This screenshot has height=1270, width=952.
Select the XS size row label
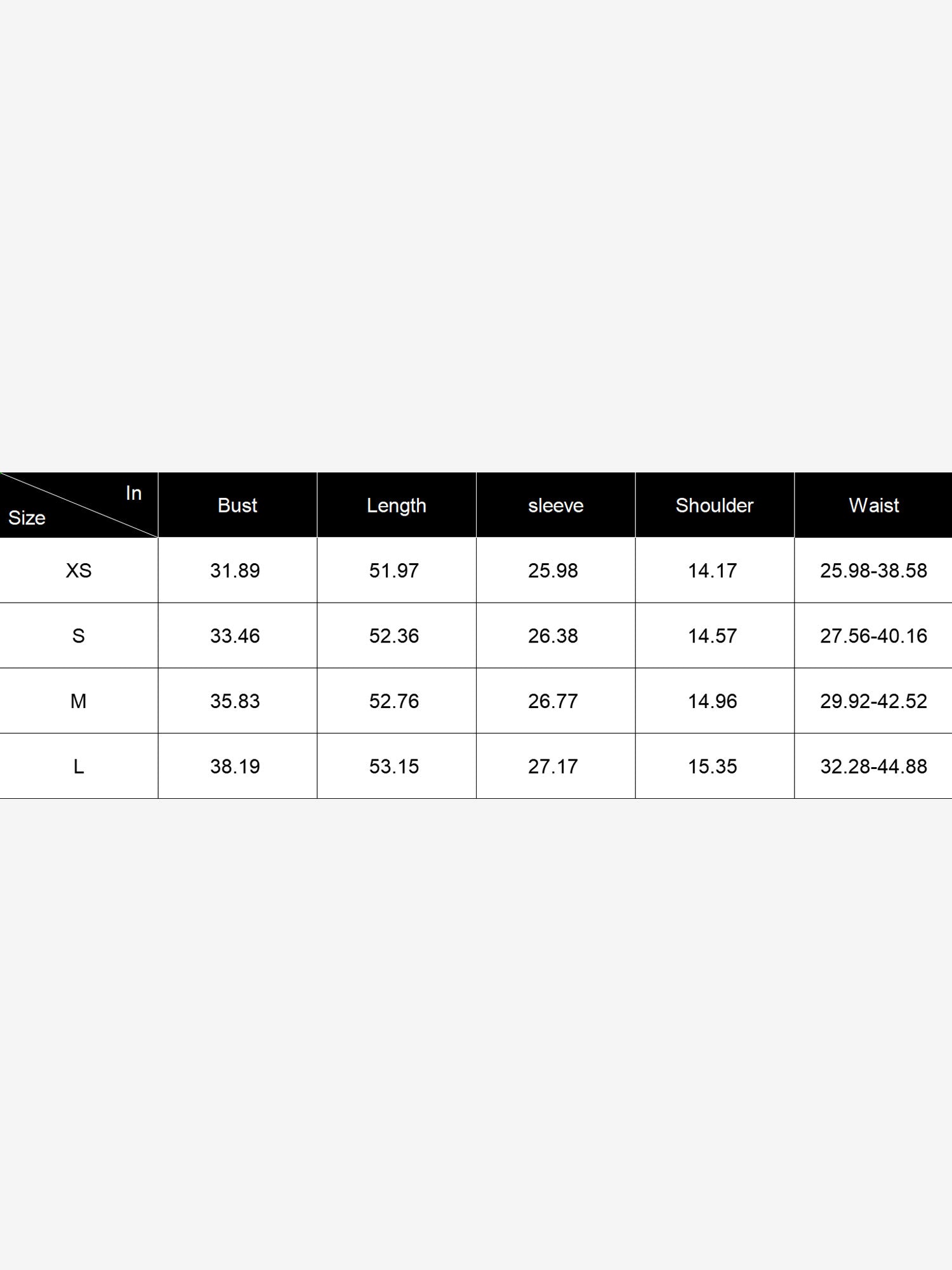pos(79,571)
